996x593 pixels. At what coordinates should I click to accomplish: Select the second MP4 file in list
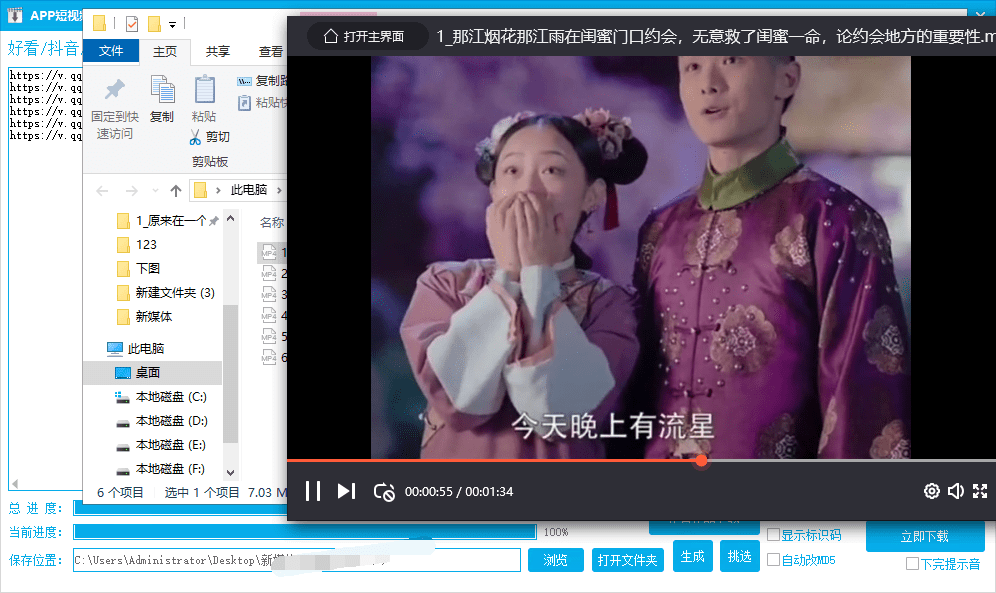click(274, 274)
